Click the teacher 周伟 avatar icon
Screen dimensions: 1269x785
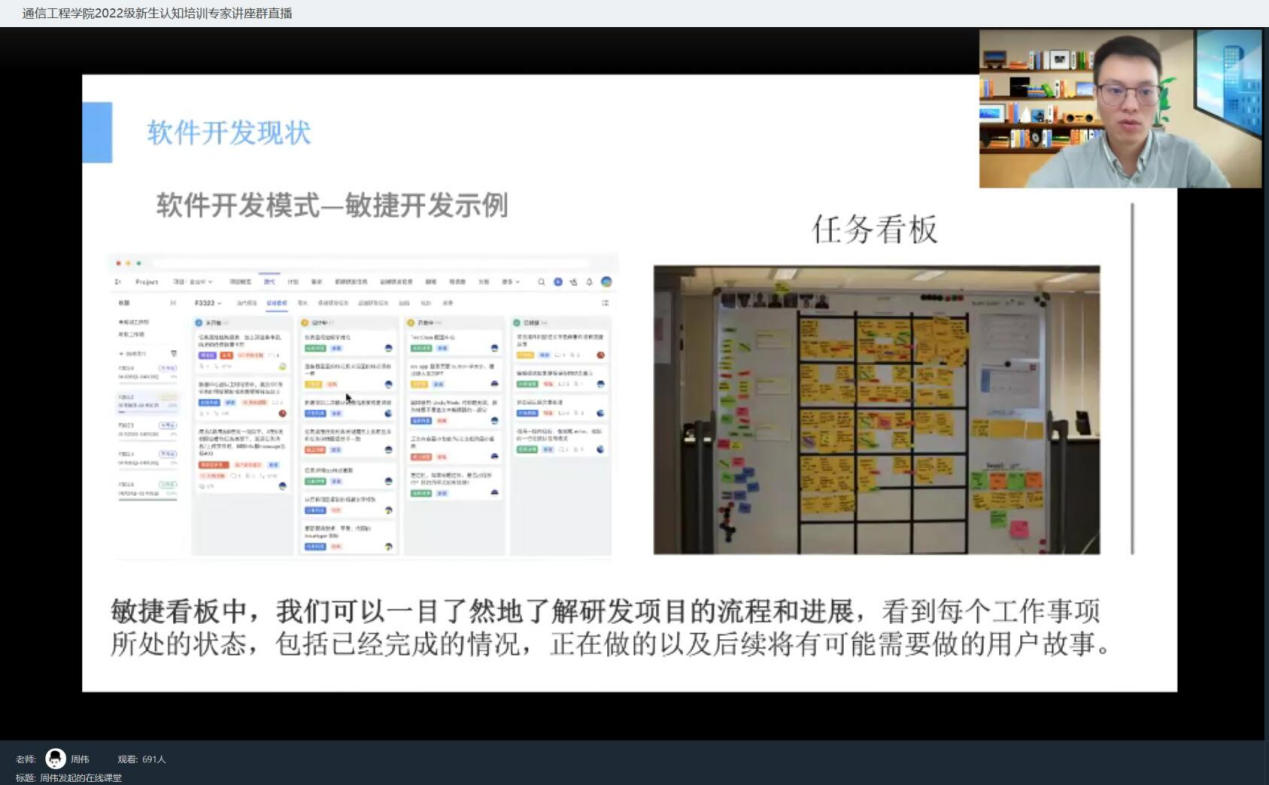[x=56, y=759]
